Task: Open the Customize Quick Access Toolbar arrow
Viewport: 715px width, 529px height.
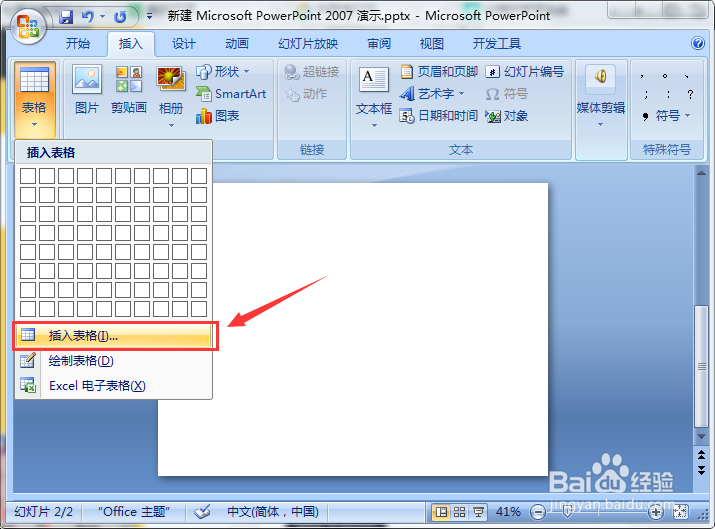Action: click(149, 16)
